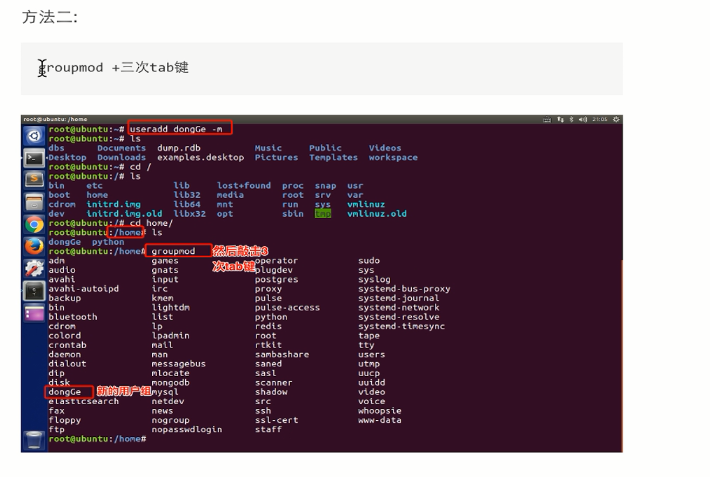Image resolution: width=710 pixels, height=477 pixels.
Task: Click the 'lightdm' group name
Action: (x=170, y=308)
